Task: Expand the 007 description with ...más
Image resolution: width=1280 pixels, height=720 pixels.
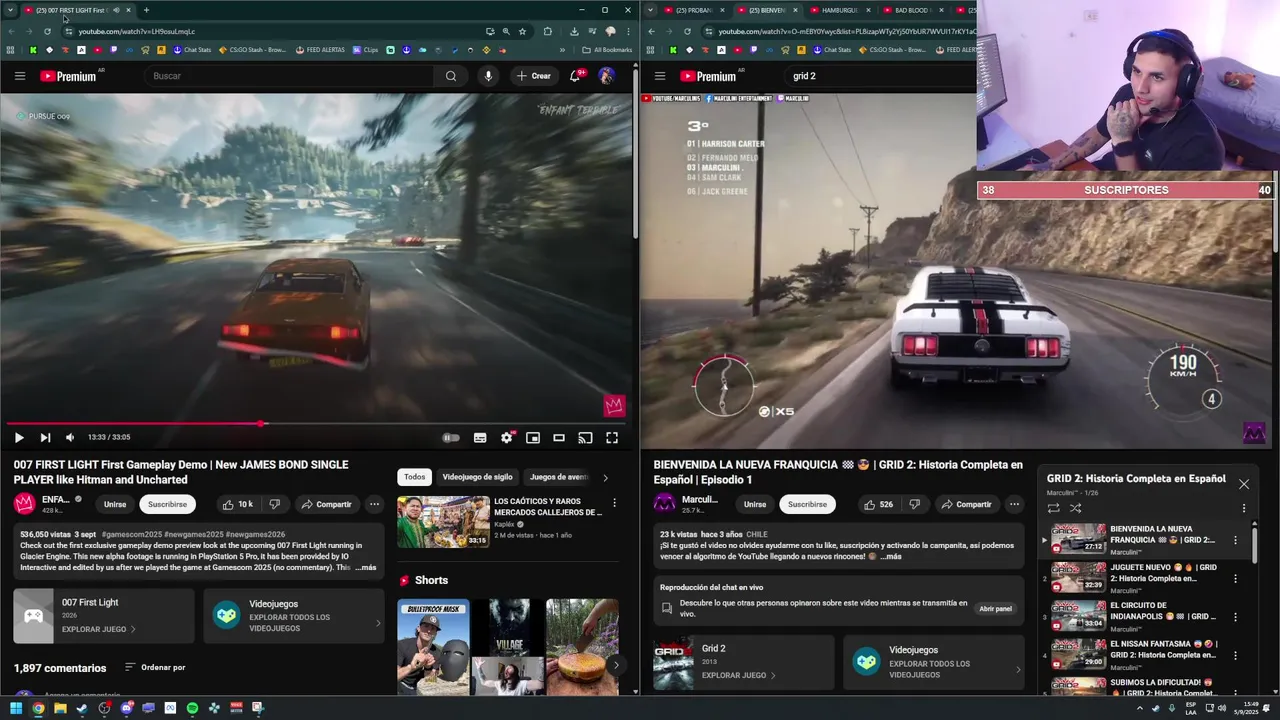Action: tap(366, 568)
